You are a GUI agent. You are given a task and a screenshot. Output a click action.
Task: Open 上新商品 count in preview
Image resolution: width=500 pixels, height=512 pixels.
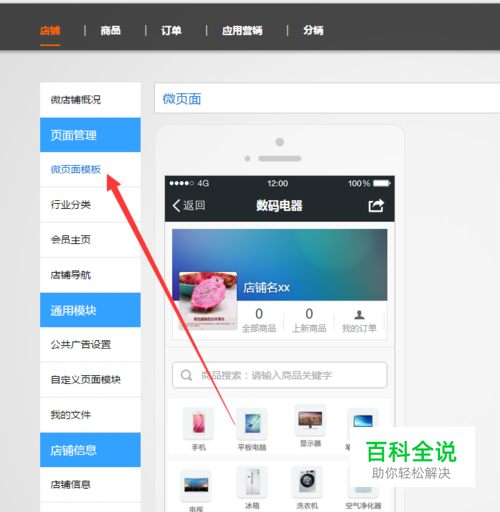point(309,320)
